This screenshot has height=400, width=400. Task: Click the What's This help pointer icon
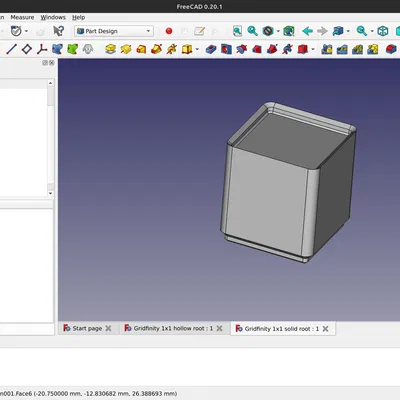coord(58,31)
